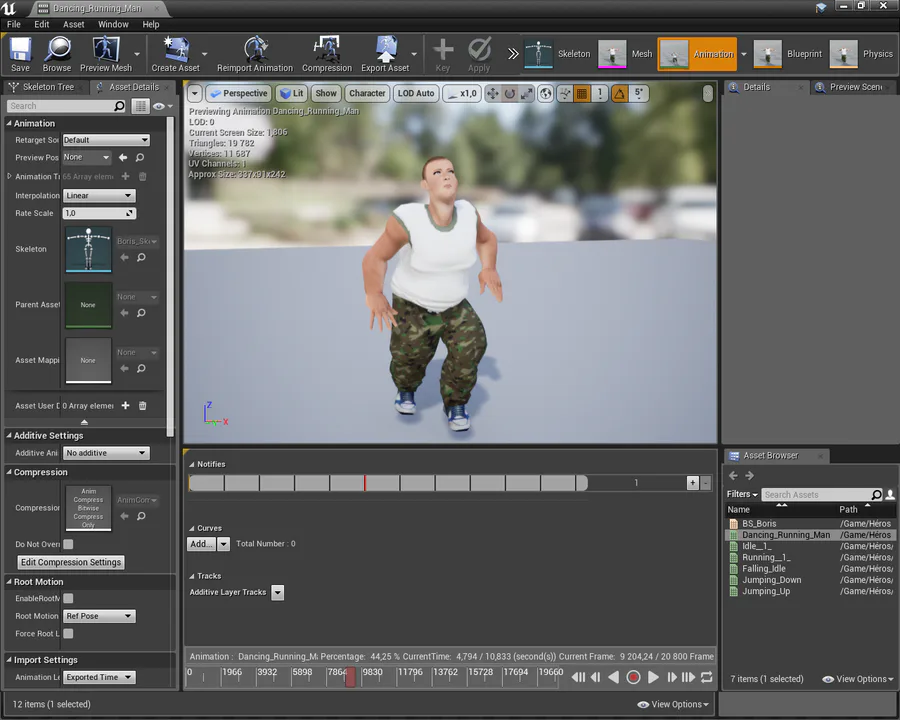
Task: Open Browse to find asset in content browser
Action: [x=57, y=54]
